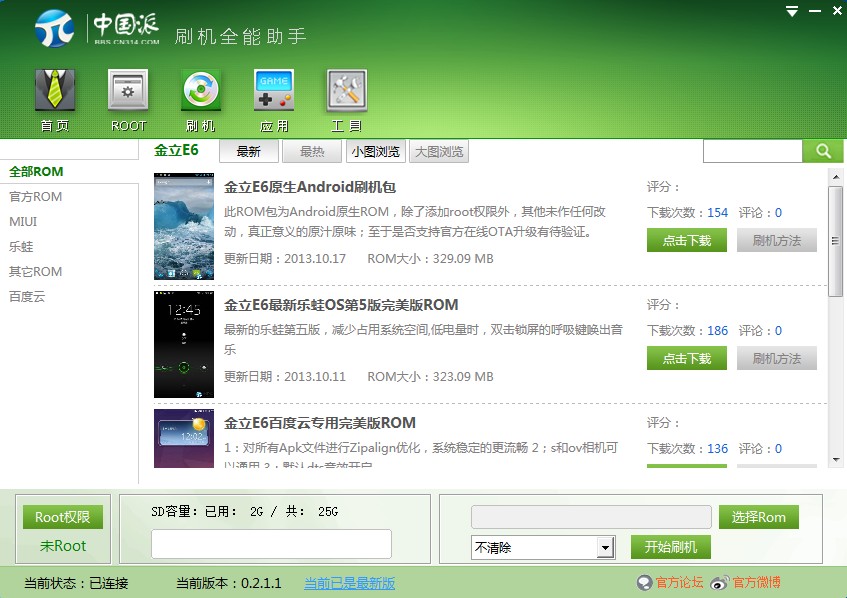Image resolution: width=847 pixels, height=598 pixels.
Task: Open title 金立E6最新乐蛙OS第5版完美版ROM
Action: pyautogui.click(x=341, y=305)
